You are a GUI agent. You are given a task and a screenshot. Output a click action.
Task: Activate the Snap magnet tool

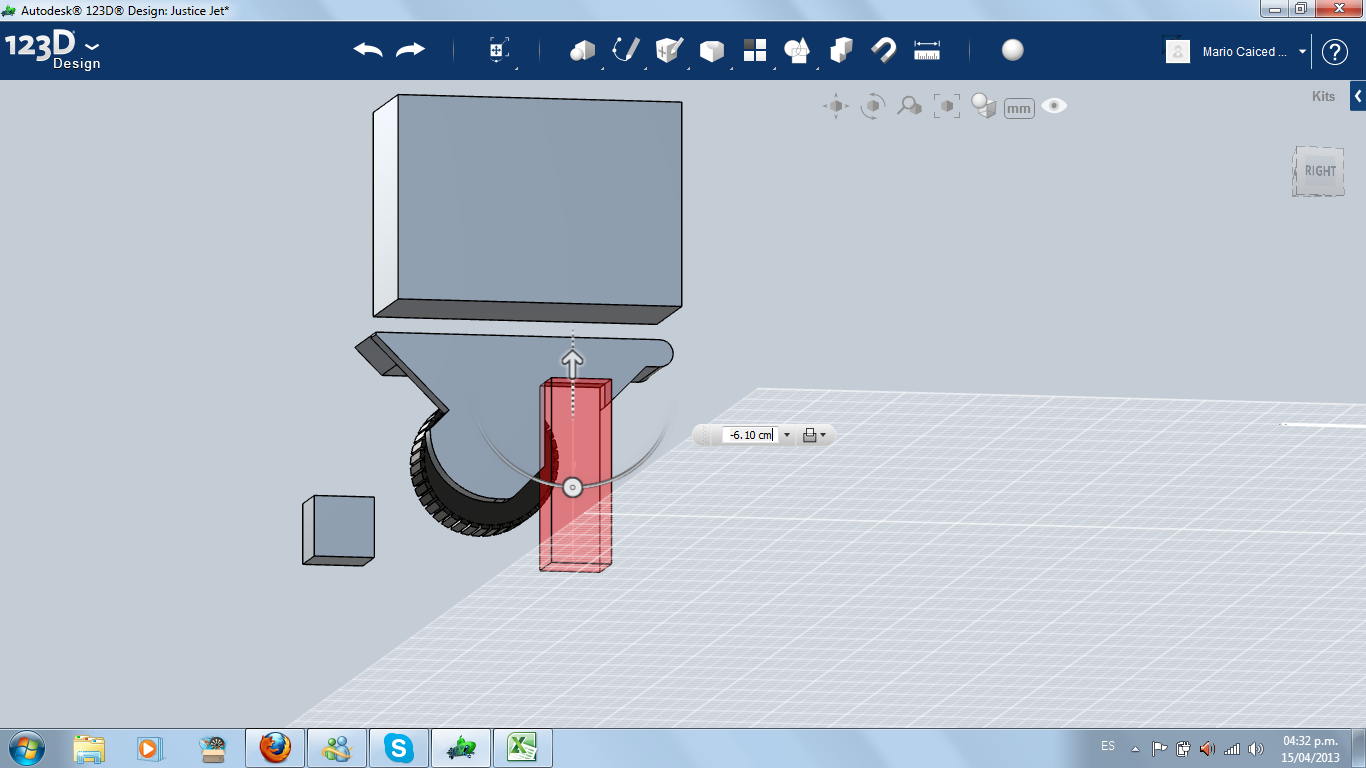tap(883, 50)
